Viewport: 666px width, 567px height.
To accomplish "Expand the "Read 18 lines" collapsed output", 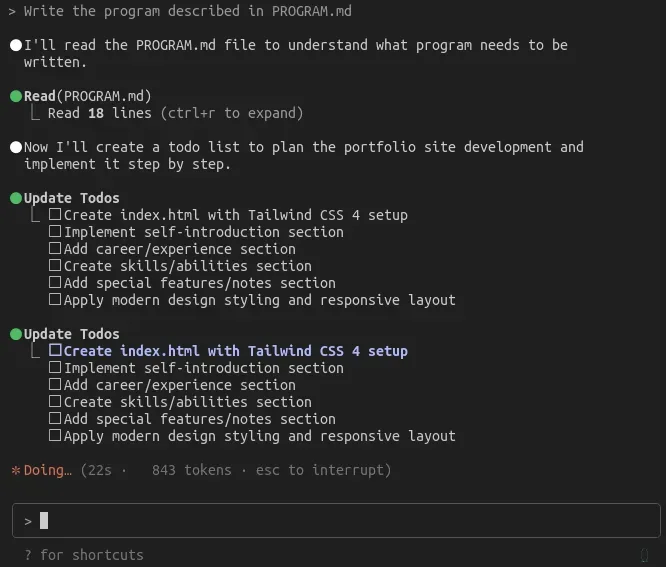I will point(175,113).
